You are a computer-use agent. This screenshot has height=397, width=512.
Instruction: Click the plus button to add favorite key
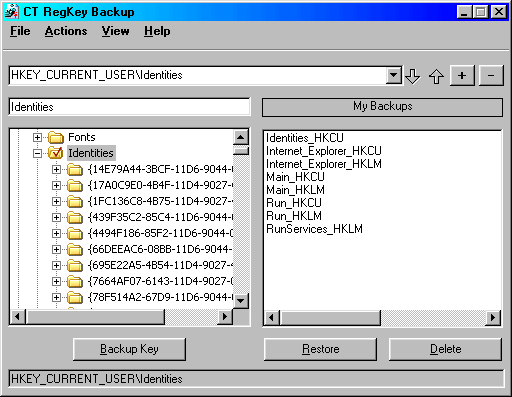[x=462, y=76]
